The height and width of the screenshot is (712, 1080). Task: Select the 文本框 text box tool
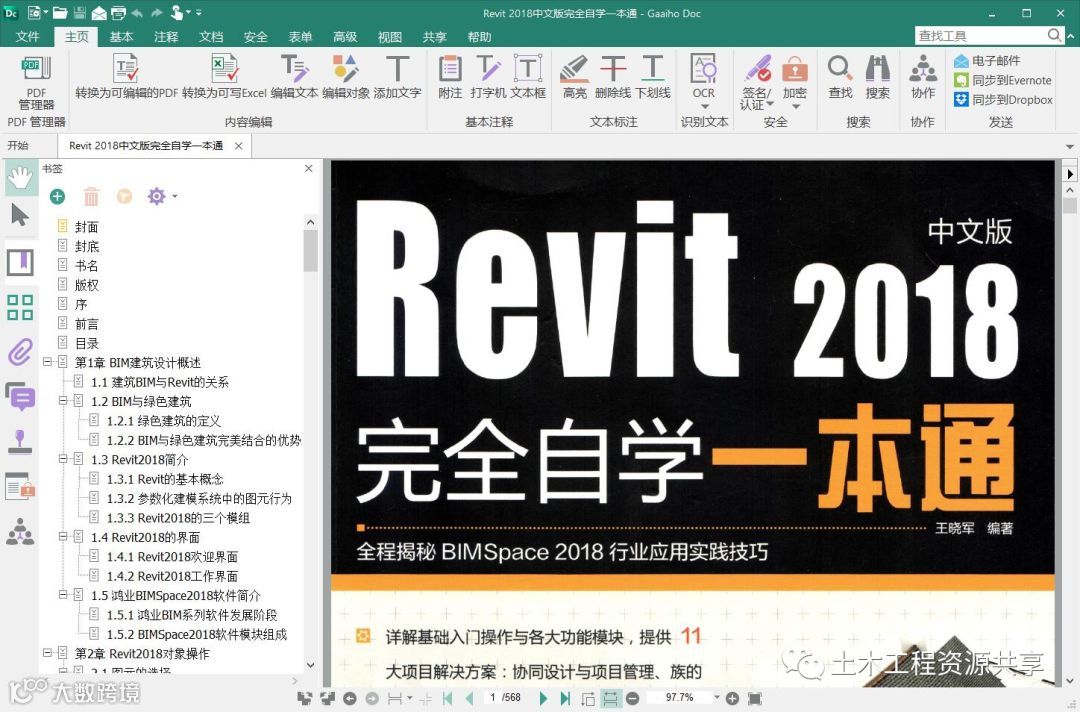pyautogui.click(x=528, y=77)
